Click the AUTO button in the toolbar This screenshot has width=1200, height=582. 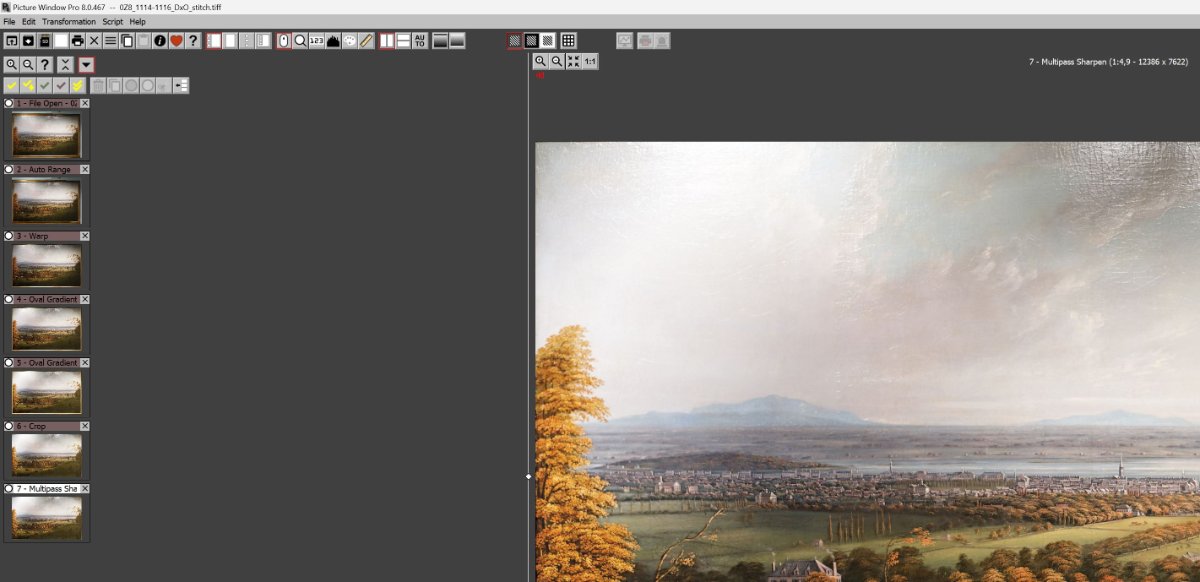pyautogui.click(x=419, y=41)
